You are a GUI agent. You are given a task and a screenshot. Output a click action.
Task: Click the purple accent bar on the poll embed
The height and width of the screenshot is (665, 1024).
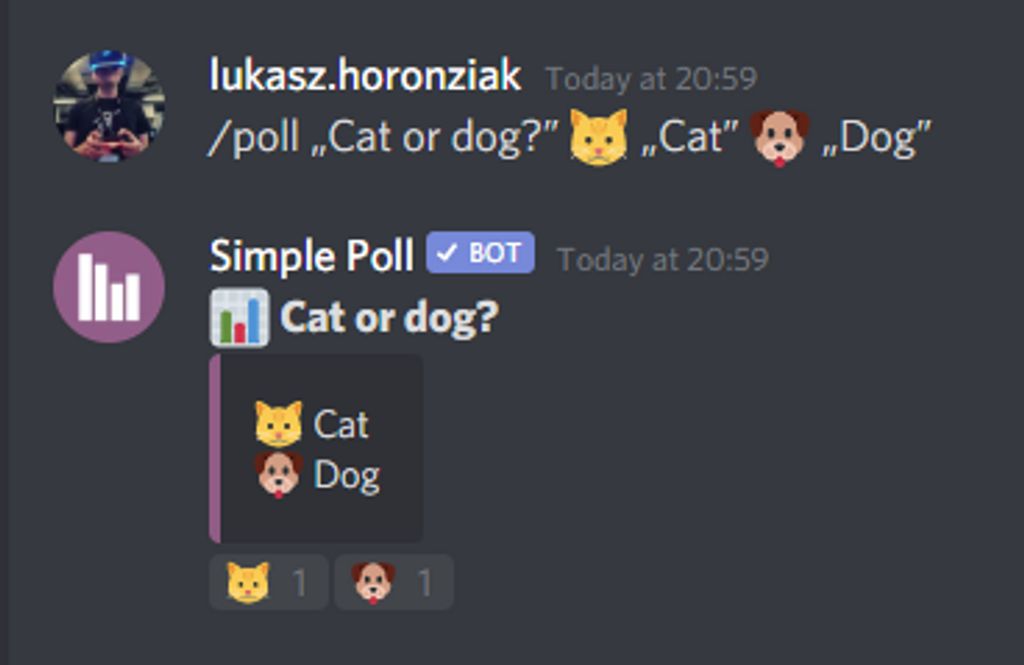213,448
